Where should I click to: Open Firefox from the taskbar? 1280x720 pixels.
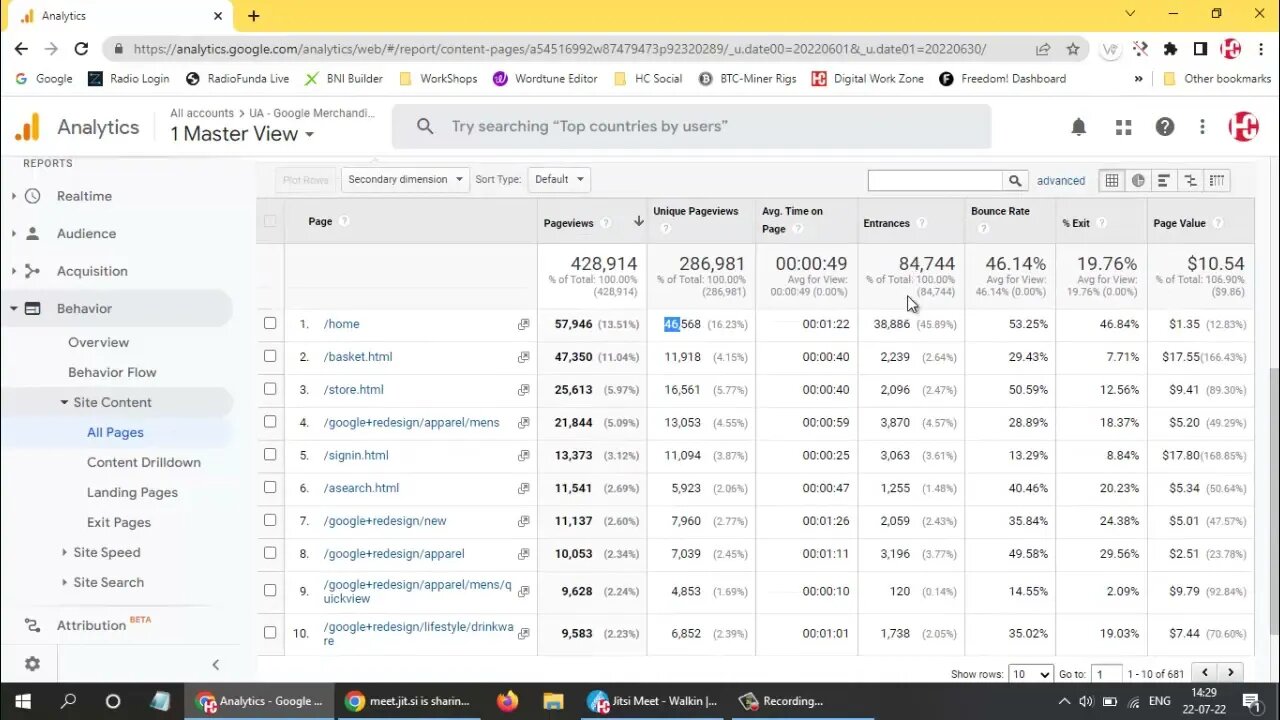[x=508, y=701]
